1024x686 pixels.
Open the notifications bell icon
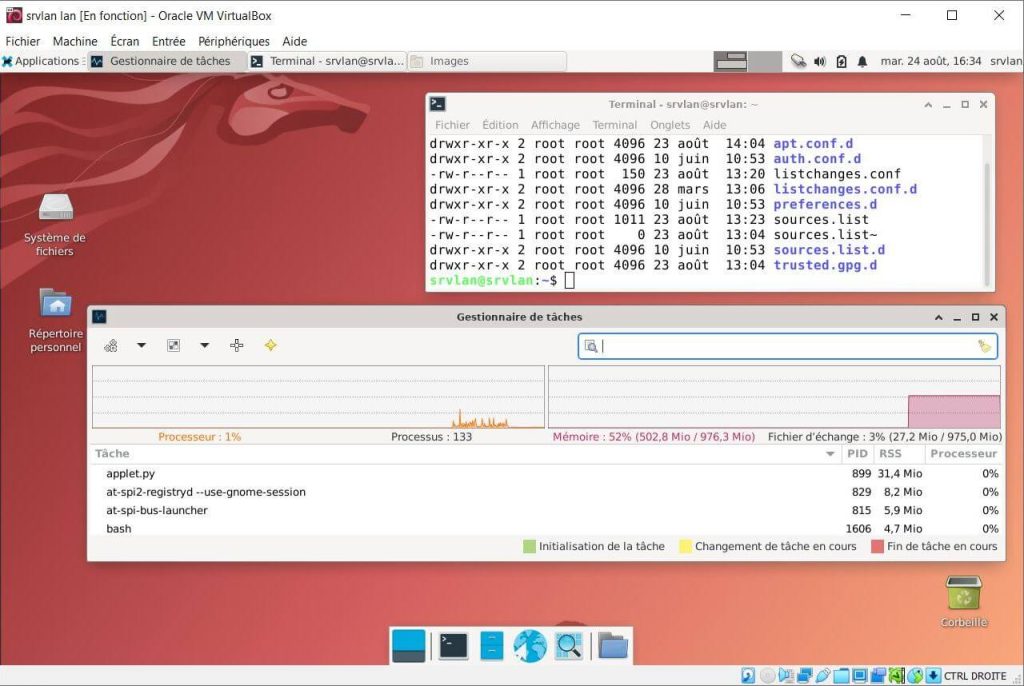click(x=862, y=61)
